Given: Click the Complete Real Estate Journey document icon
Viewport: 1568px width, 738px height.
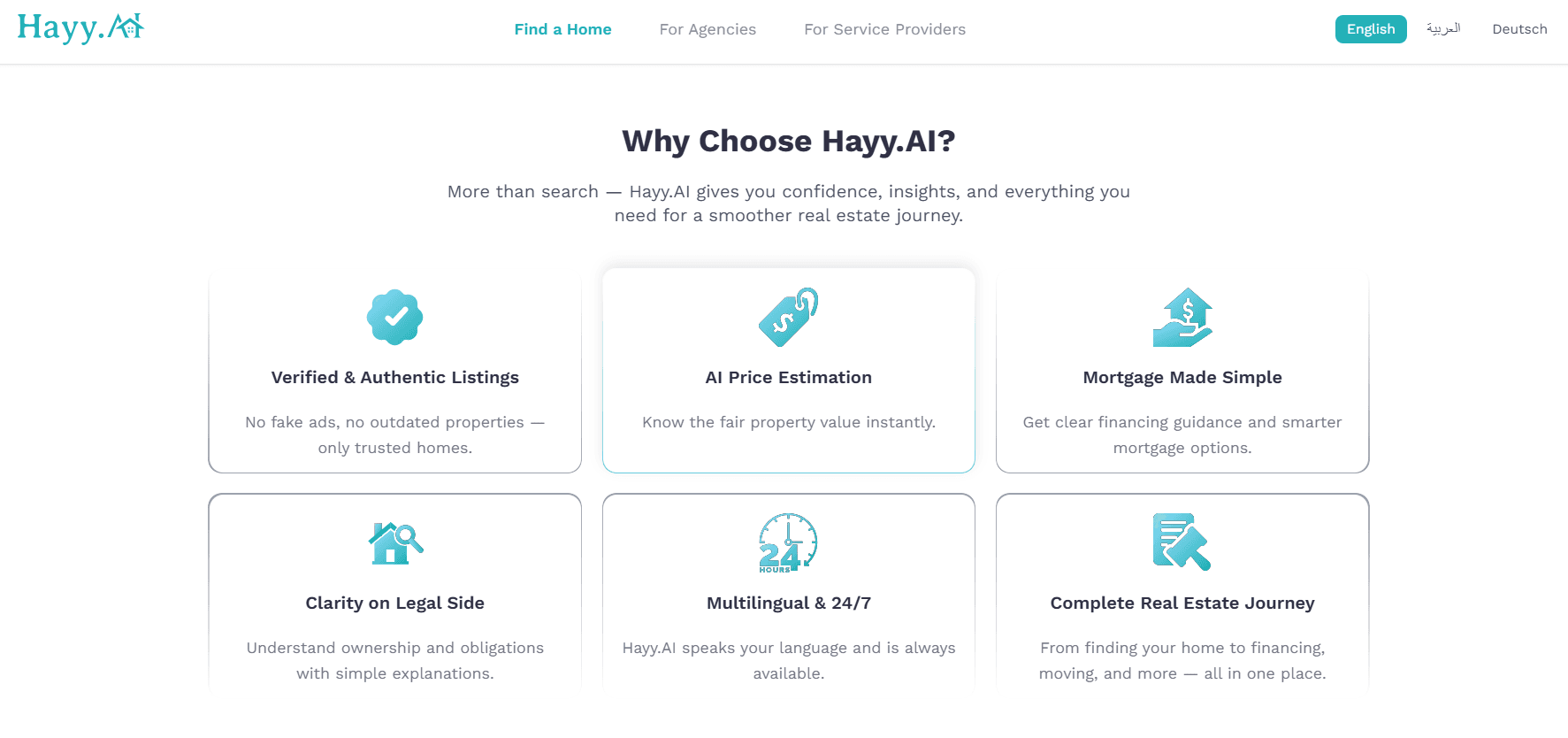Looking at the screenshot, I should click(x=1182, y=542).
